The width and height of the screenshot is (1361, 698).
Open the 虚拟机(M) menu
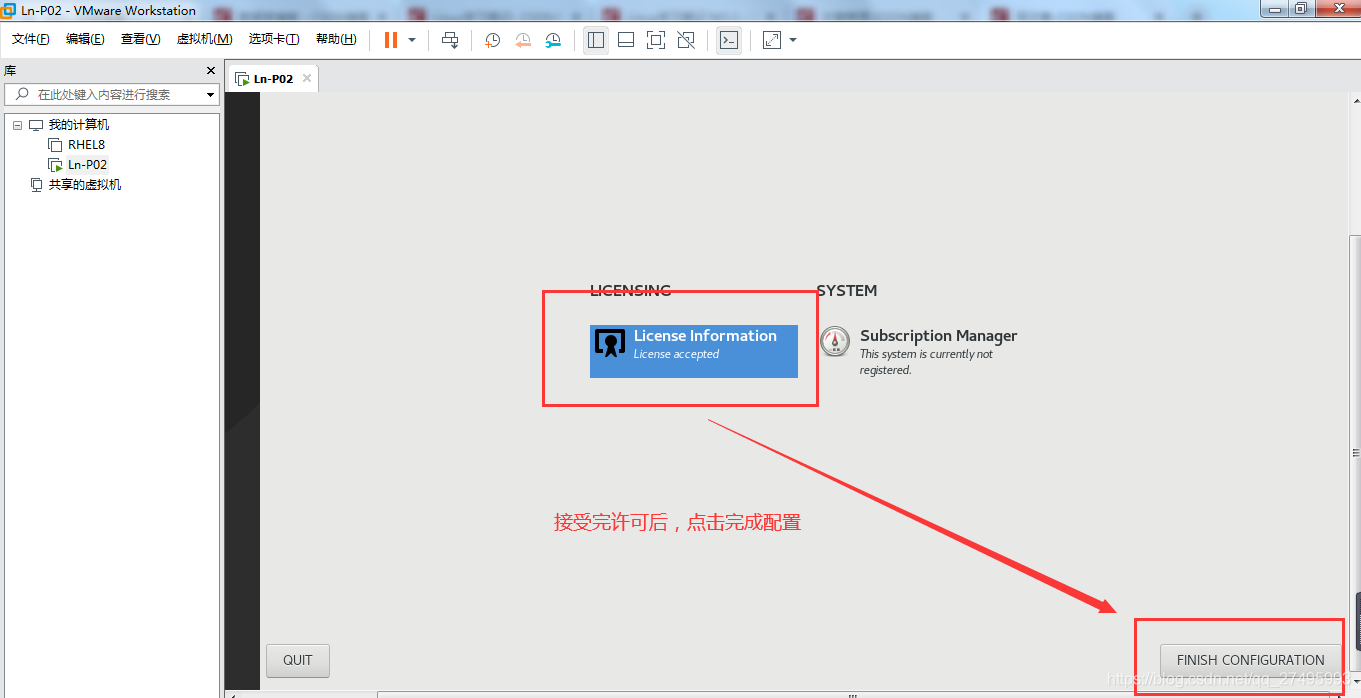(x=204, y=39)
